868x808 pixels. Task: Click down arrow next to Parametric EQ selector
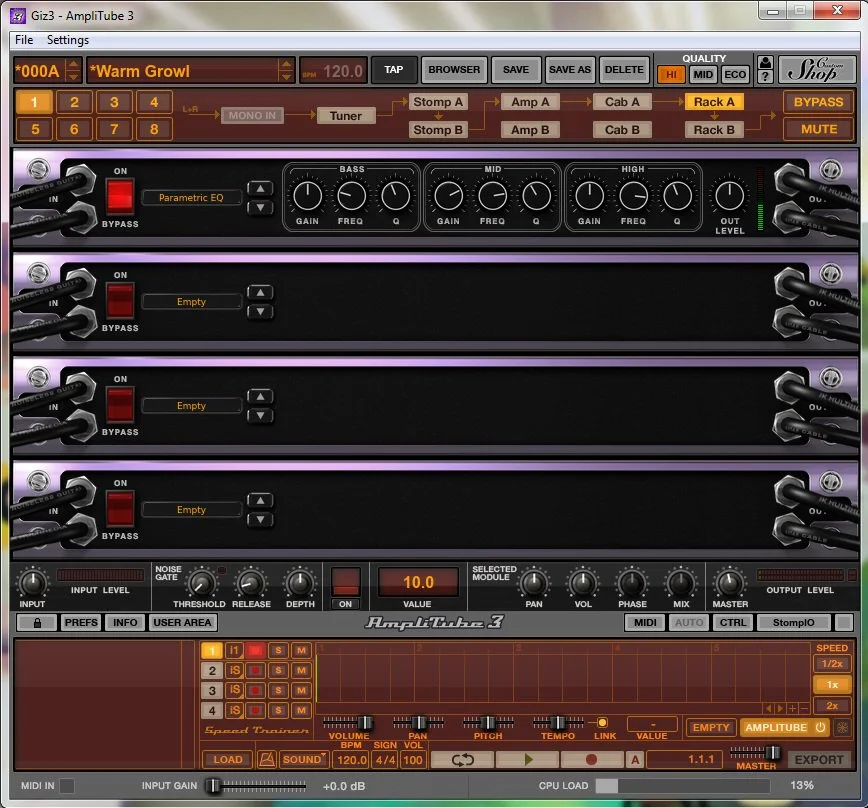(x=260, y=208)
